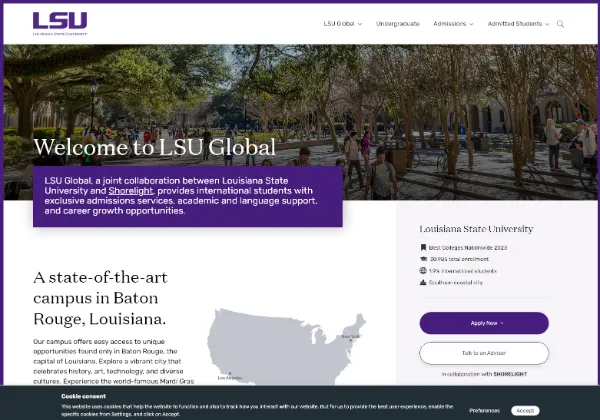This screenshot has height=420, width=600.
Task: Go to the Undergraduate menu item
Action: click(x=397, y=23)
